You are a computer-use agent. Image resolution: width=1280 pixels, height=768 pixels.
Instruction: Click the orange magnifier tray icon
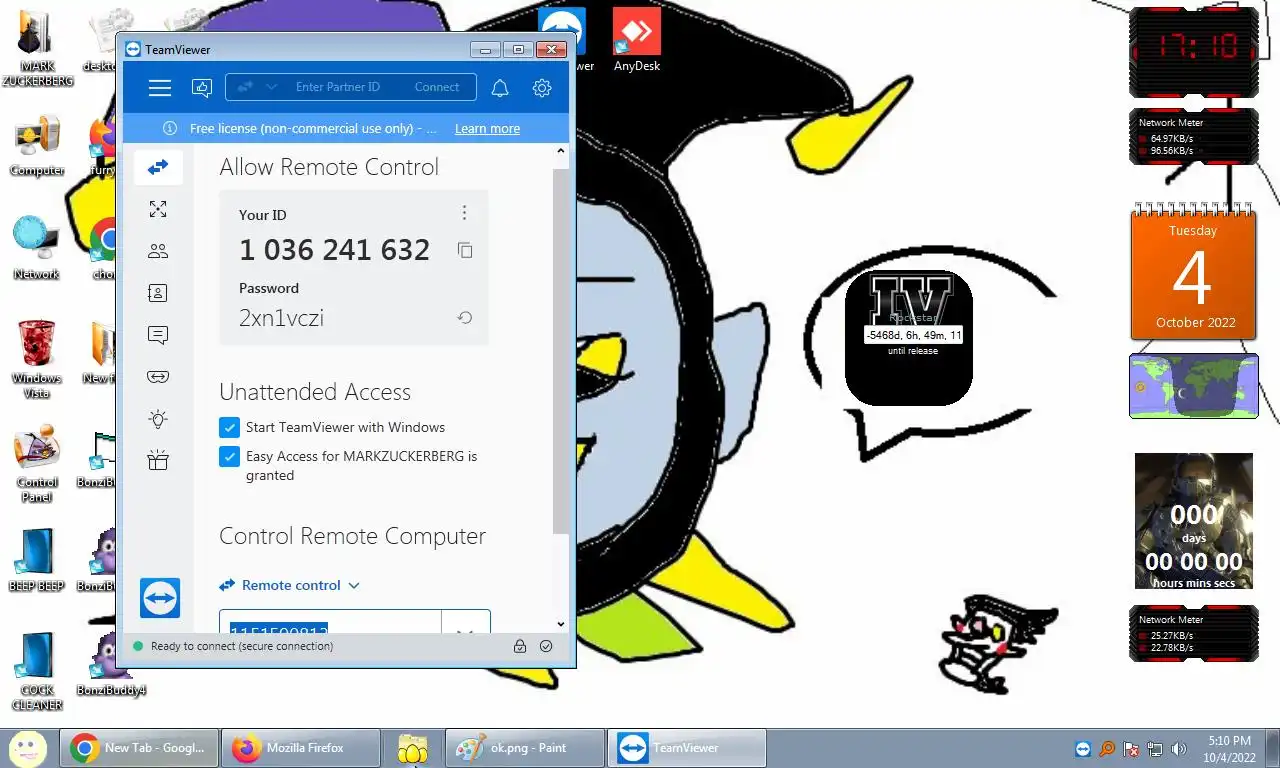[1107, 749]
